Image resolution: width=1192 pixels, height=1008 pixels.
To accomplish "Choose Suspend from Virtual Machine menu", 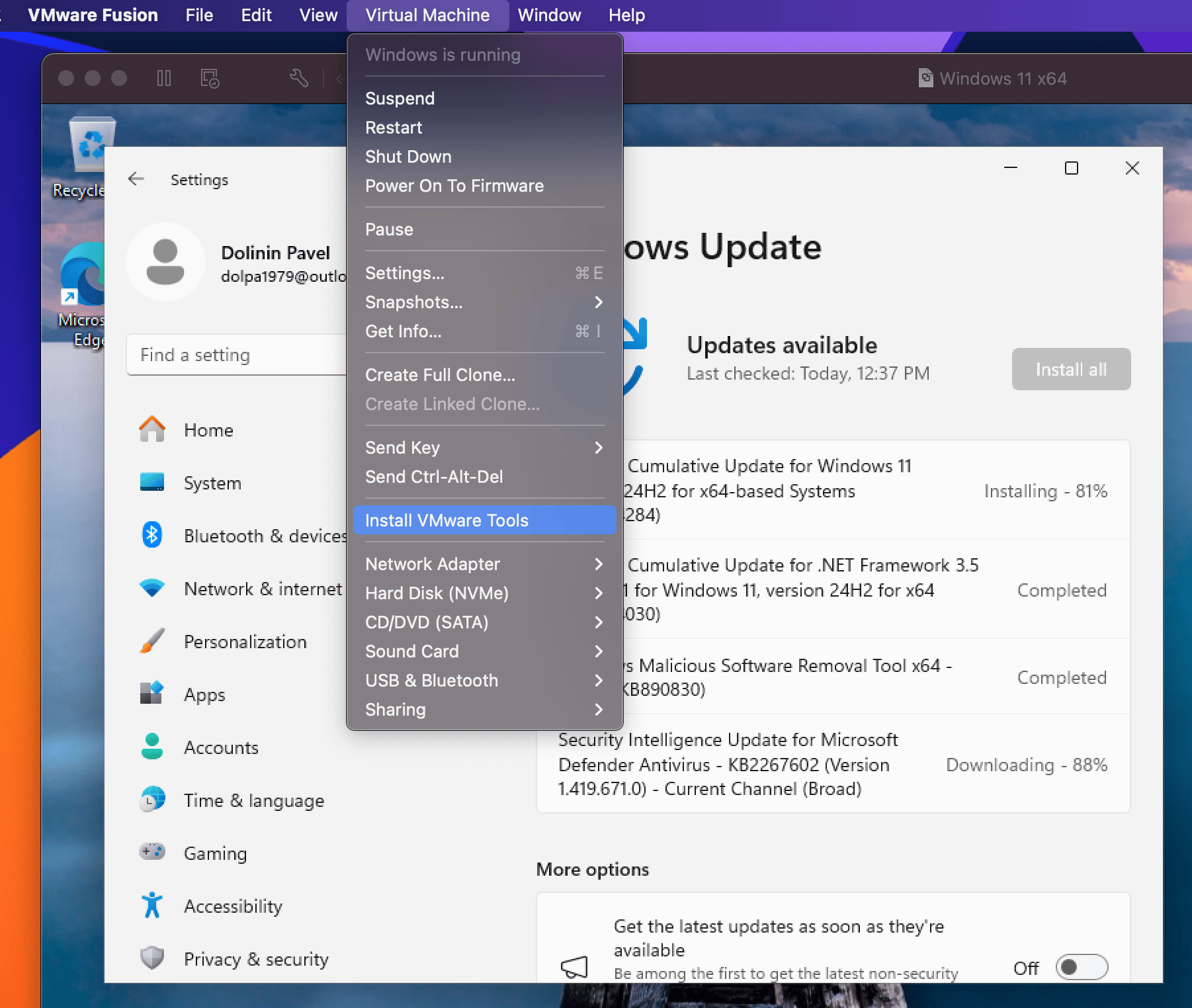I will tap(400, 99).
